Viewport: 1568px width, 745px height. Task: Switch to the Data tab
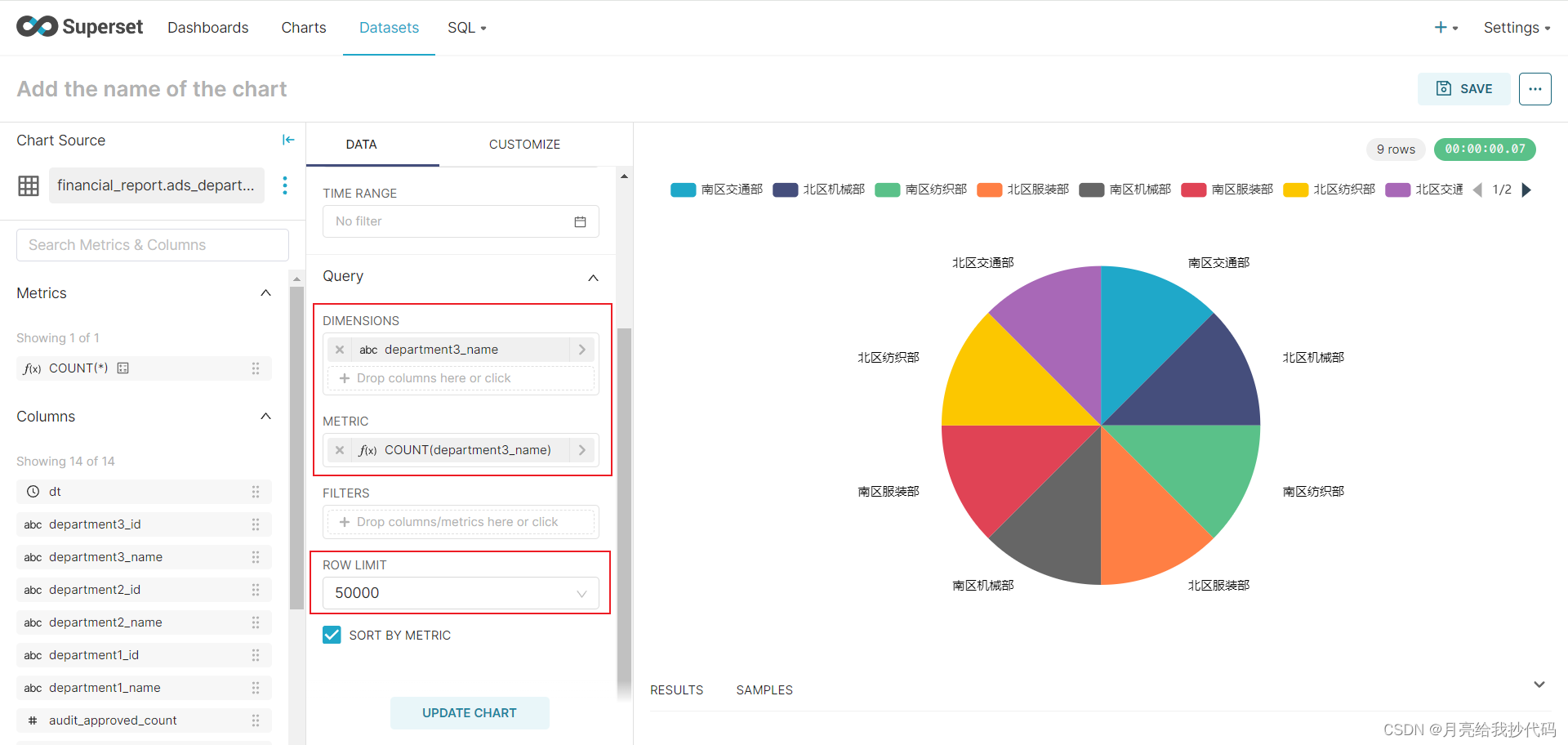(x=361, y=145)
